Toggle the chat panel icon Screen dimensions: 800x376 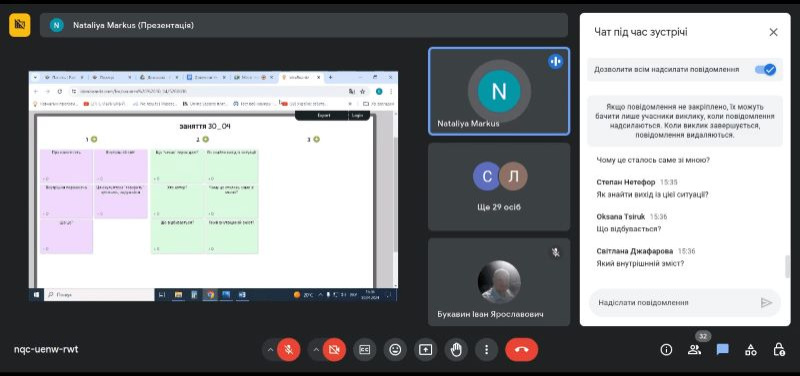click(x=722, y=349)
